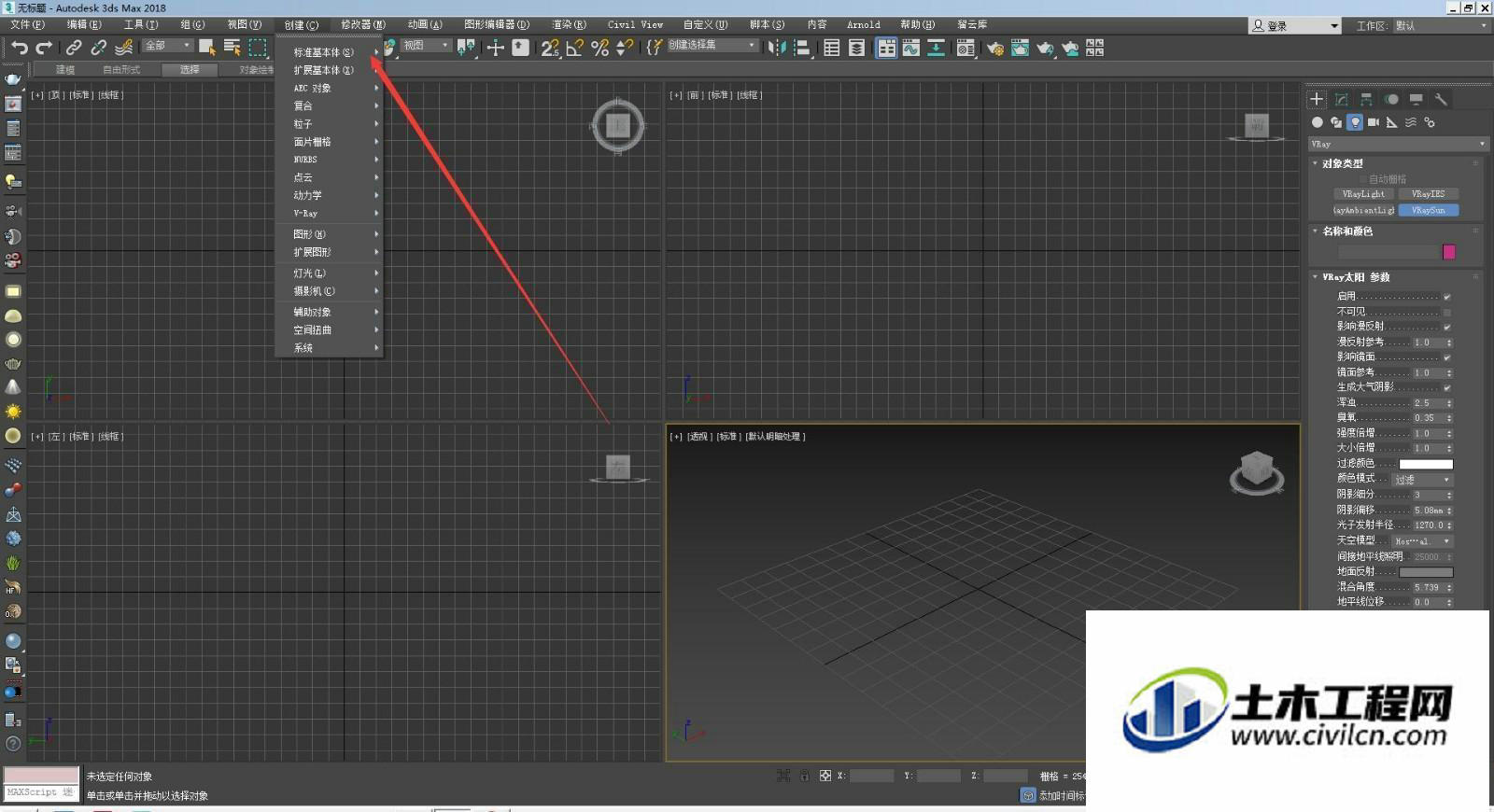The width and height of the screenshot is (1494, 812).
Task: Toggle the Percent Snap button
Action: coord(600,48)
